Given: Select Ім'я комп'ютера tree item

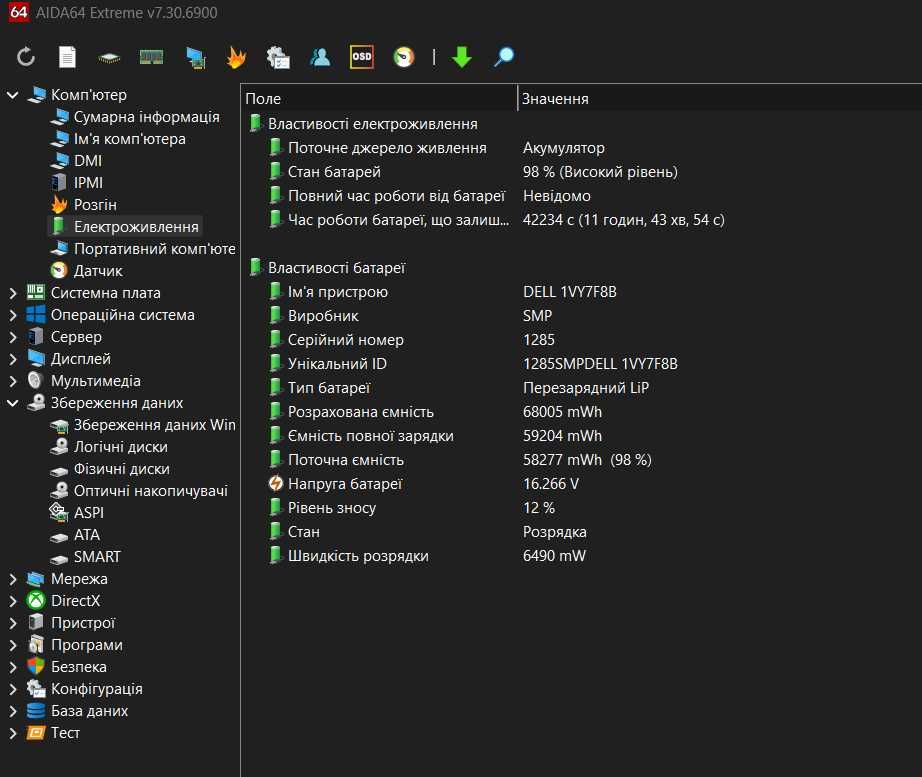Looking at the screenshot, I should pos(129,139).
